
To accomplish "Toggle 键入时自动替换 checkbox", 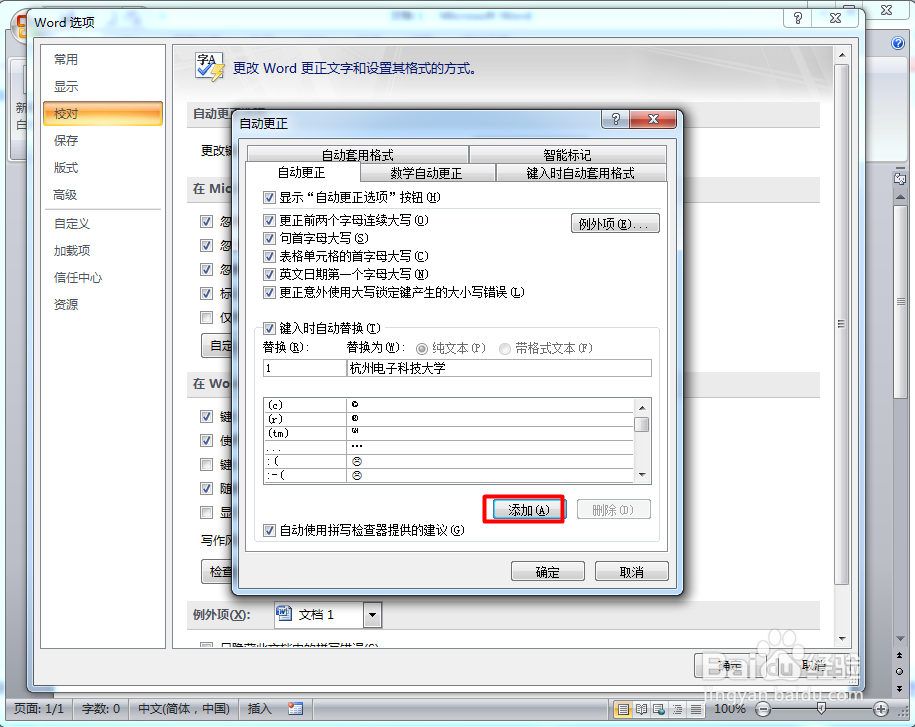I will [x=269, y=328].
